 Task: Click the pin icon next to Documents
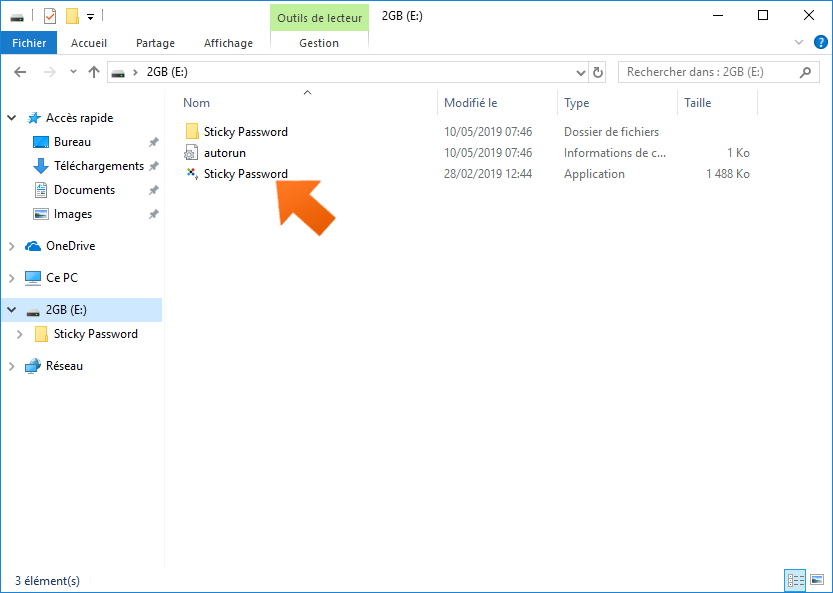tap(154, 190)
